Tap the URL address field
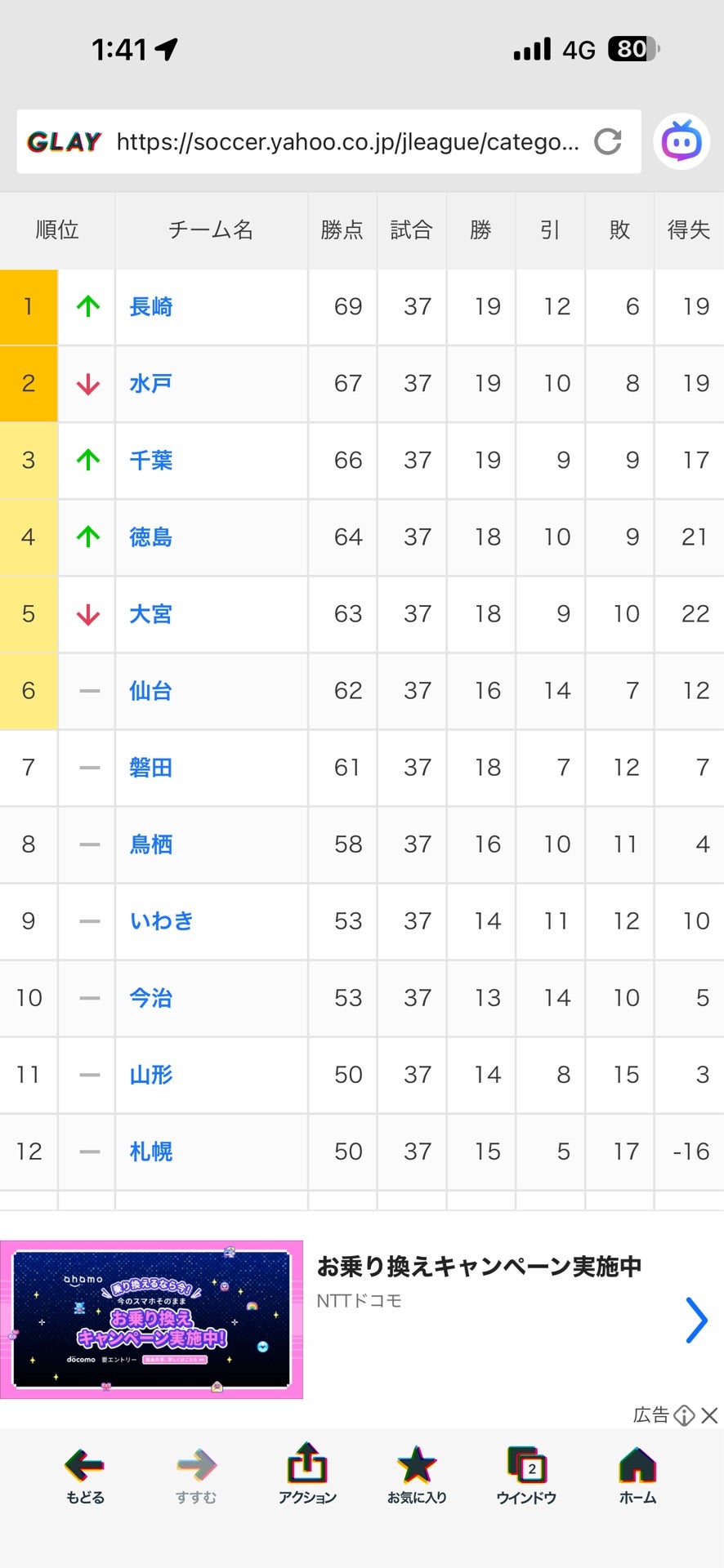The image size is (724, 1568). [347, 142]
